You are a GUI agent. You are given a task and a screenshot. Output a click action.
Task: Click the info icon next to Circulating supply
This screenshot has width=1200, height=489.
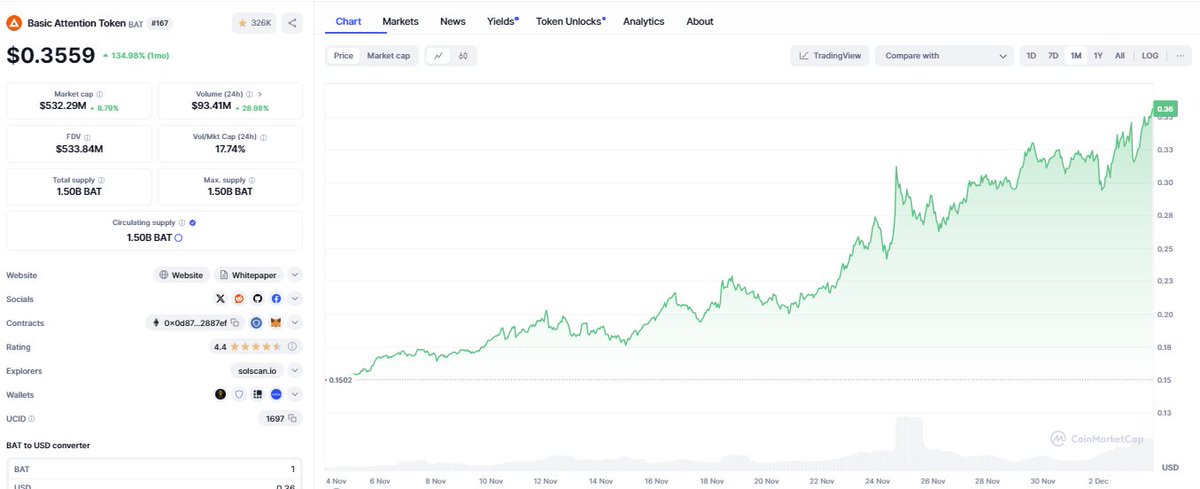182,223
